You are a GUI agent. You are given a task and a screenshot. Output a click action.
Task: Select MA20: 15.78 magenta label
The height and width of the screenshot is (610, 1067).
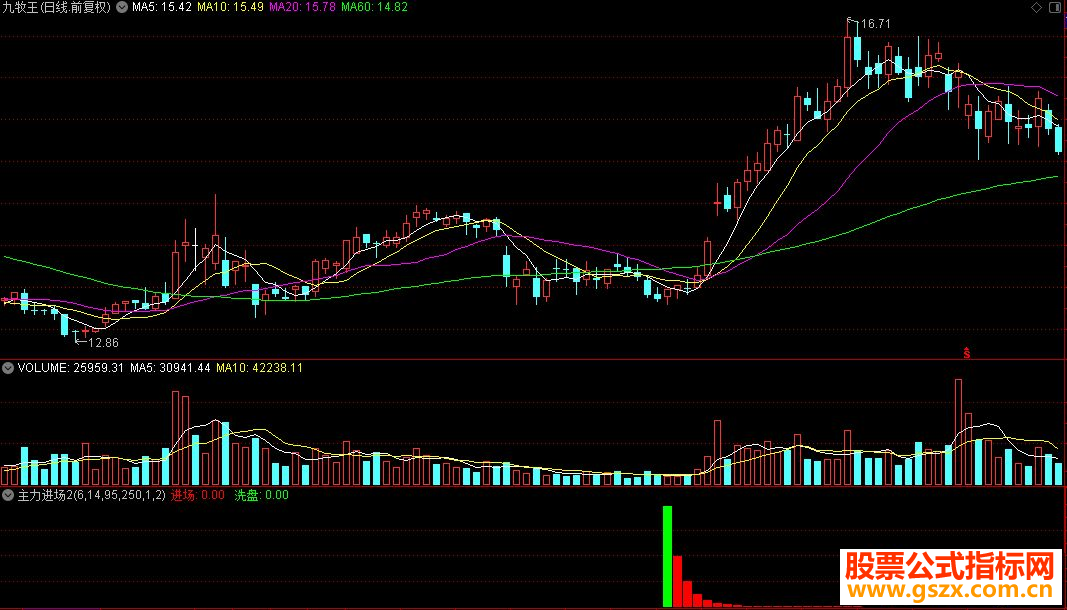(303, 7)
